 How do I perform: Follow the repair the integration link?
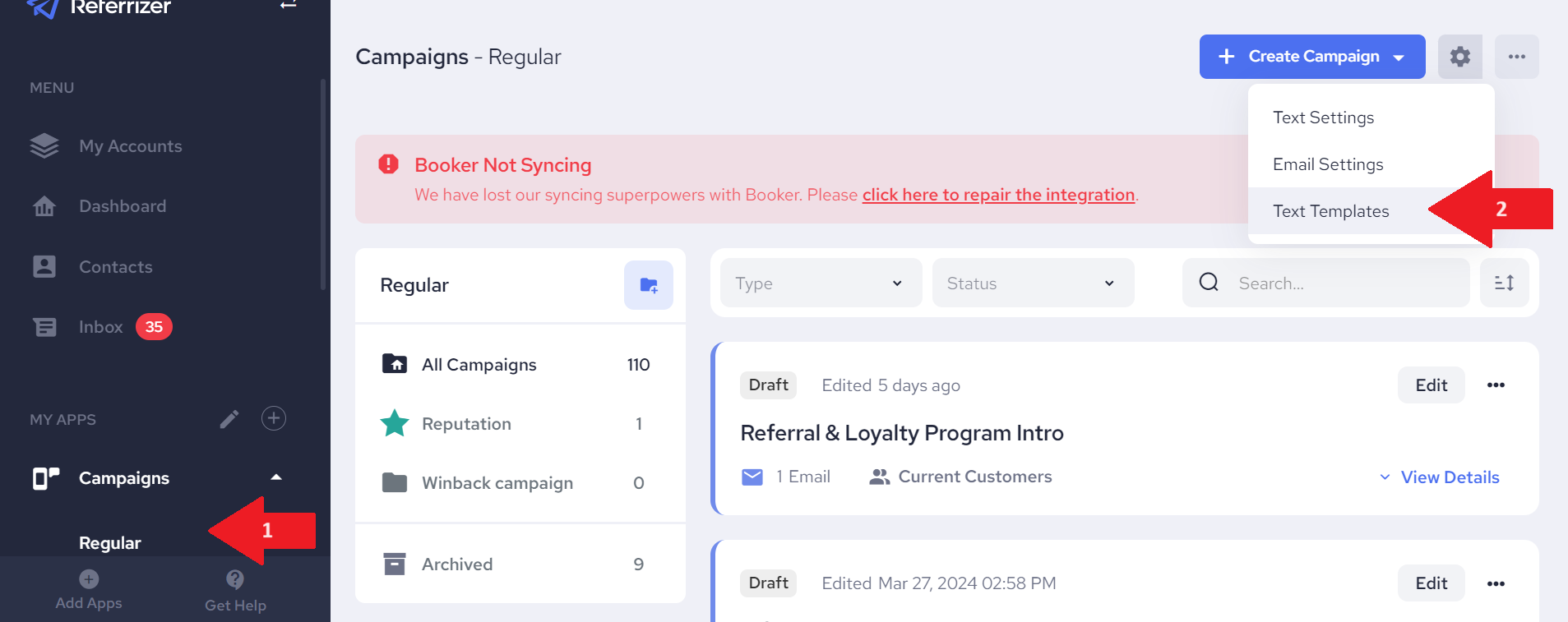pos(998,195)
